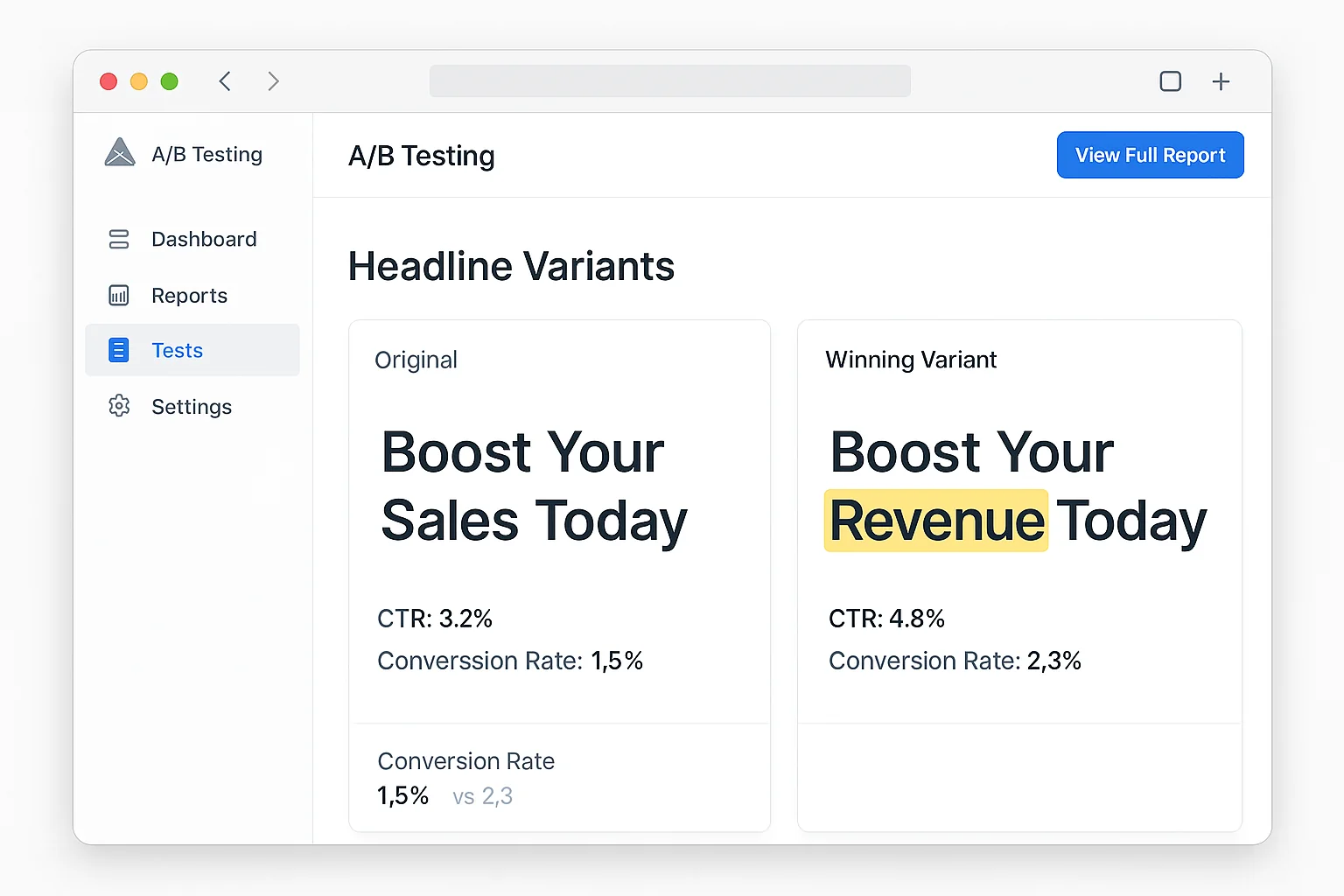Image resolution: width=1344 pixels, height=896 pixels.
Task: Click the Boost Your Sales Today headline
Action: pyautogui.click(x=534, y=486)
